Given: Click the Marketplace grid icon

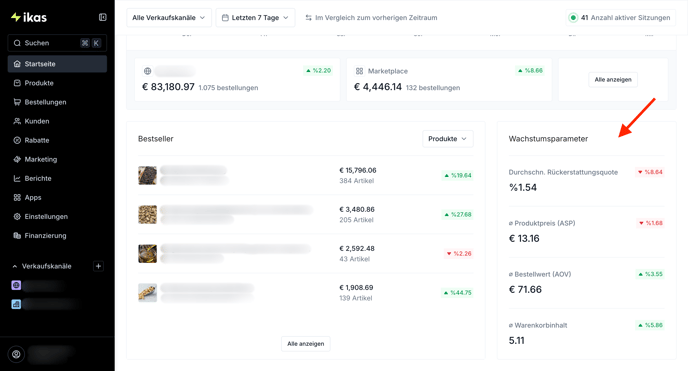Looking at the screenshot, I should coord(359,71).
